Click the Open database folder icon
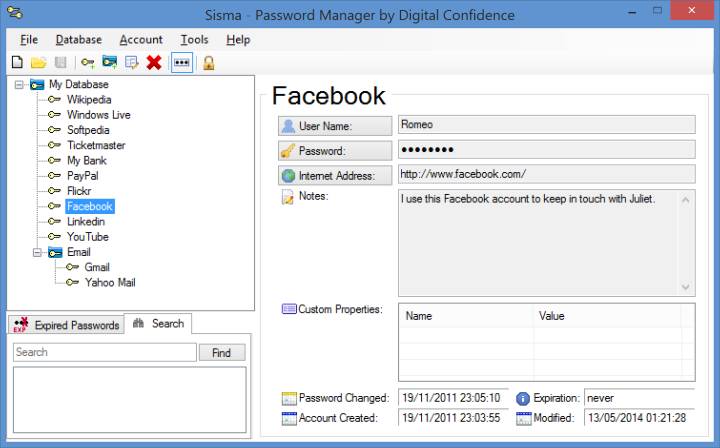720x448 pixels. (x=37, y=63)
